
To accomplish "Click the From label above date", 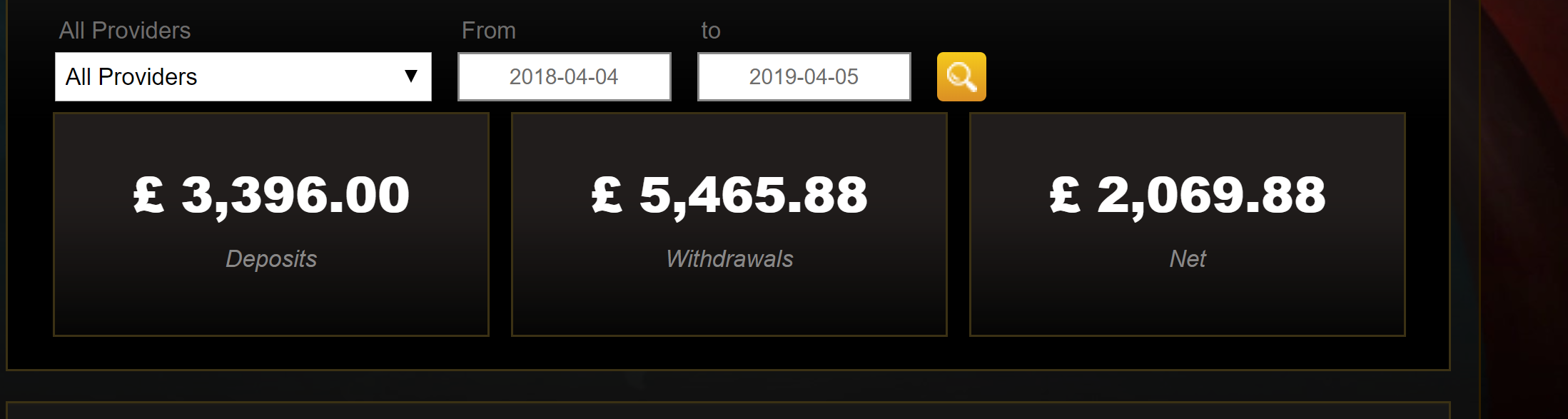I will coord(489,31).
